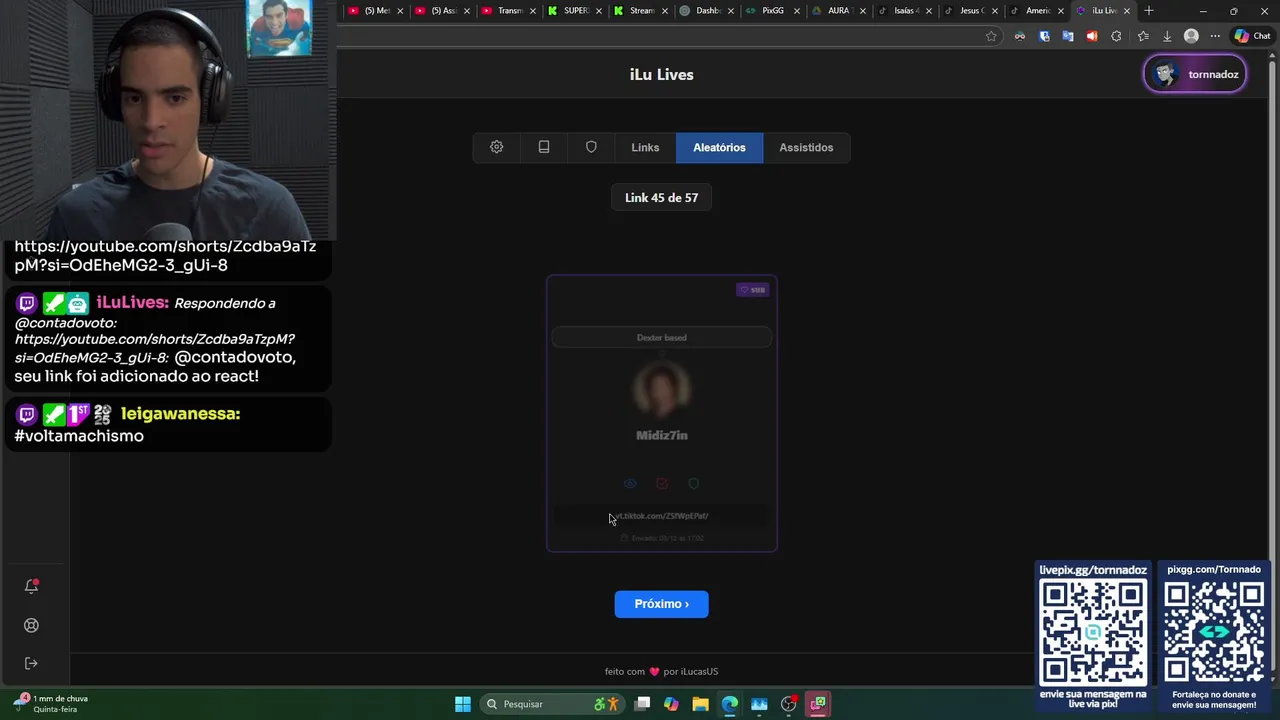Viewport: 1280px width, 720px height.
Task: Click the Midiz7in username text
Action: [x=662, y=435]
